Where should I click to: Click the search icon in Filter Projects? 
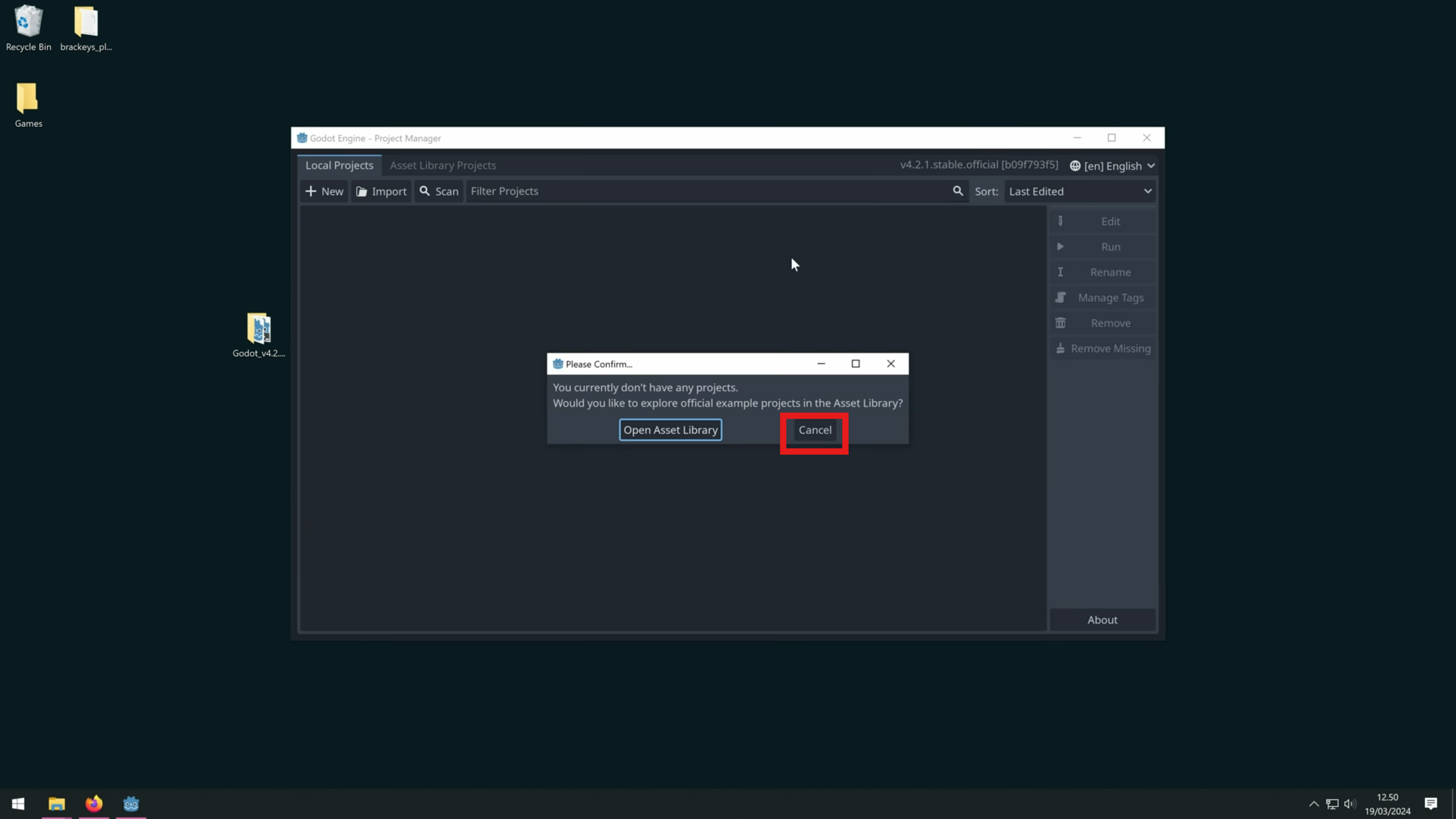(x=957, y=191)
